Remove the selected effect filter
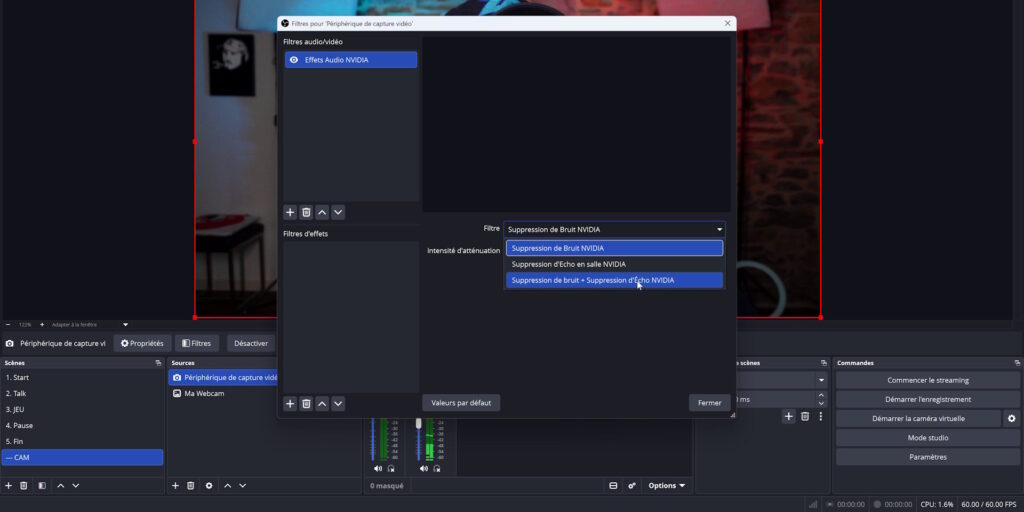The width and height of the screenshot is (1024, 512). tap(306, 404)
